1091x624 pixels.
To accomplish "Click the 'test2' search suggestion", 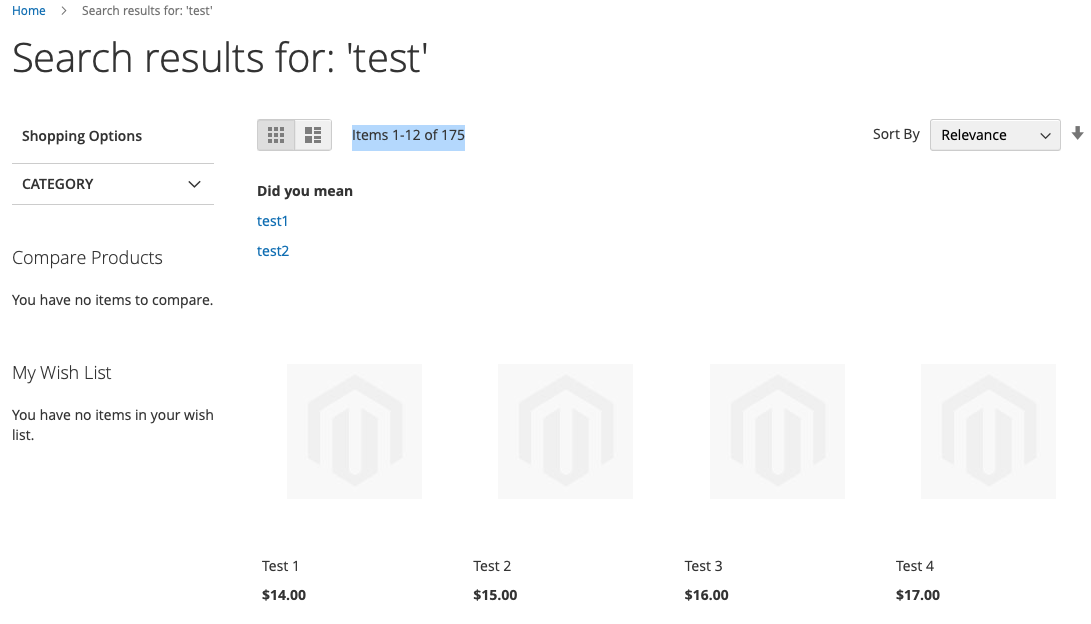I will (x=272, y=250).
